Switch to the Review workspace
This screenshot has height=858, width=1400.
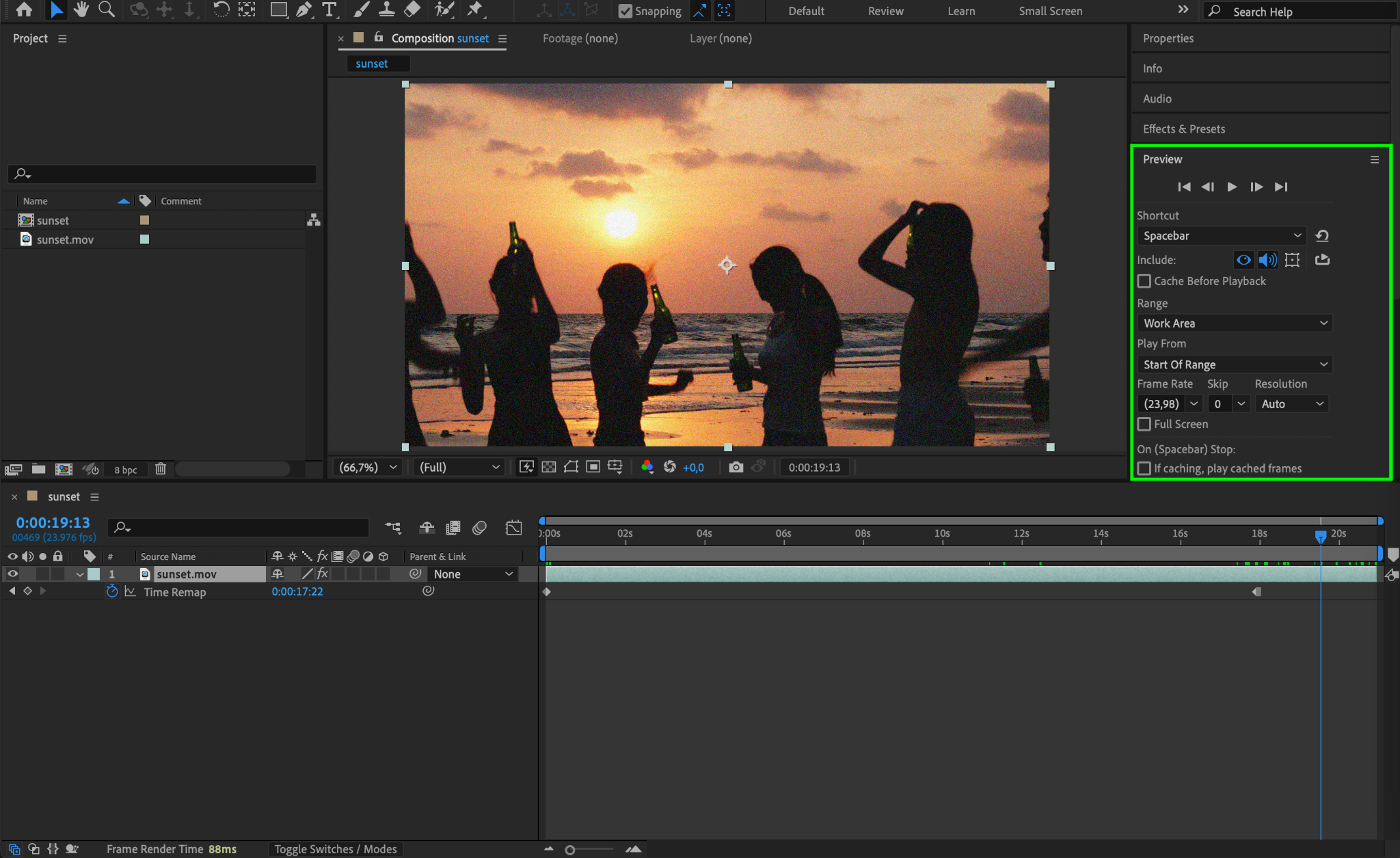[885, 11]
